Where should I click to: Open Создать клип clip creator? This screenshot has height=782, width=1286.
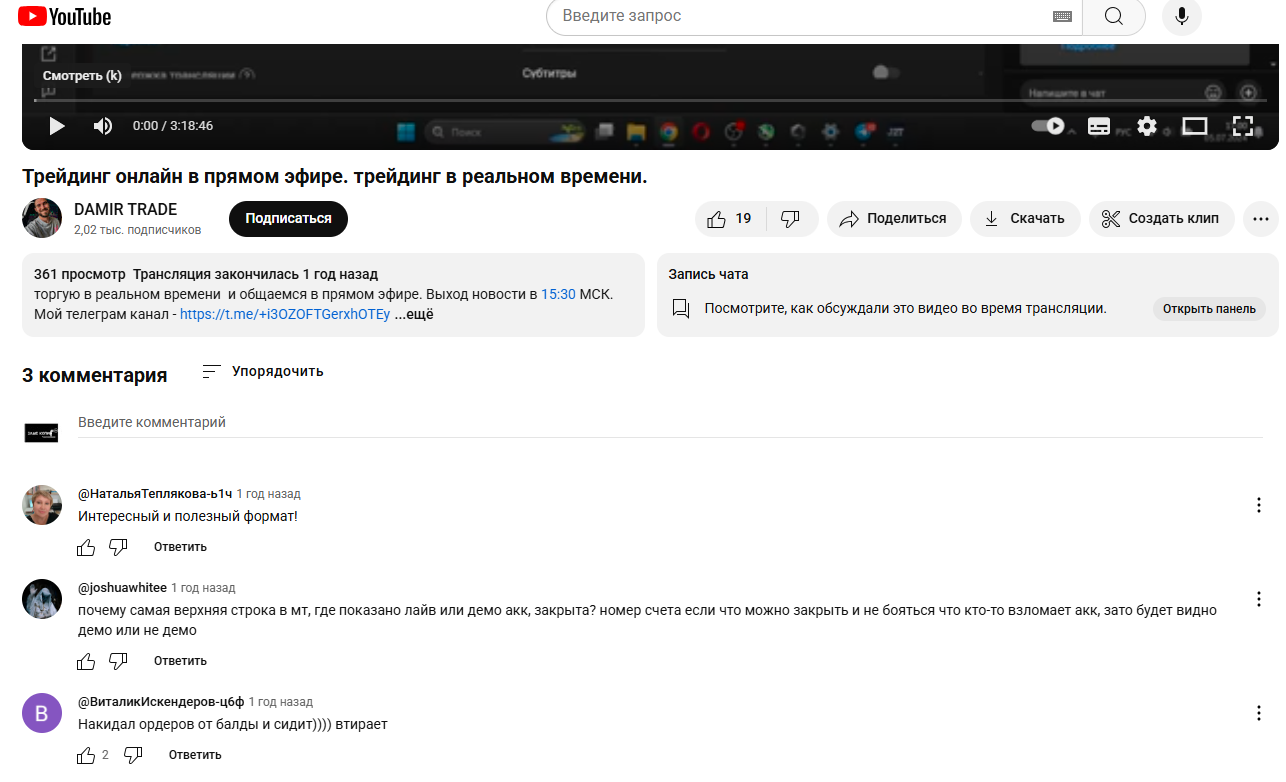coord(1161,219)
